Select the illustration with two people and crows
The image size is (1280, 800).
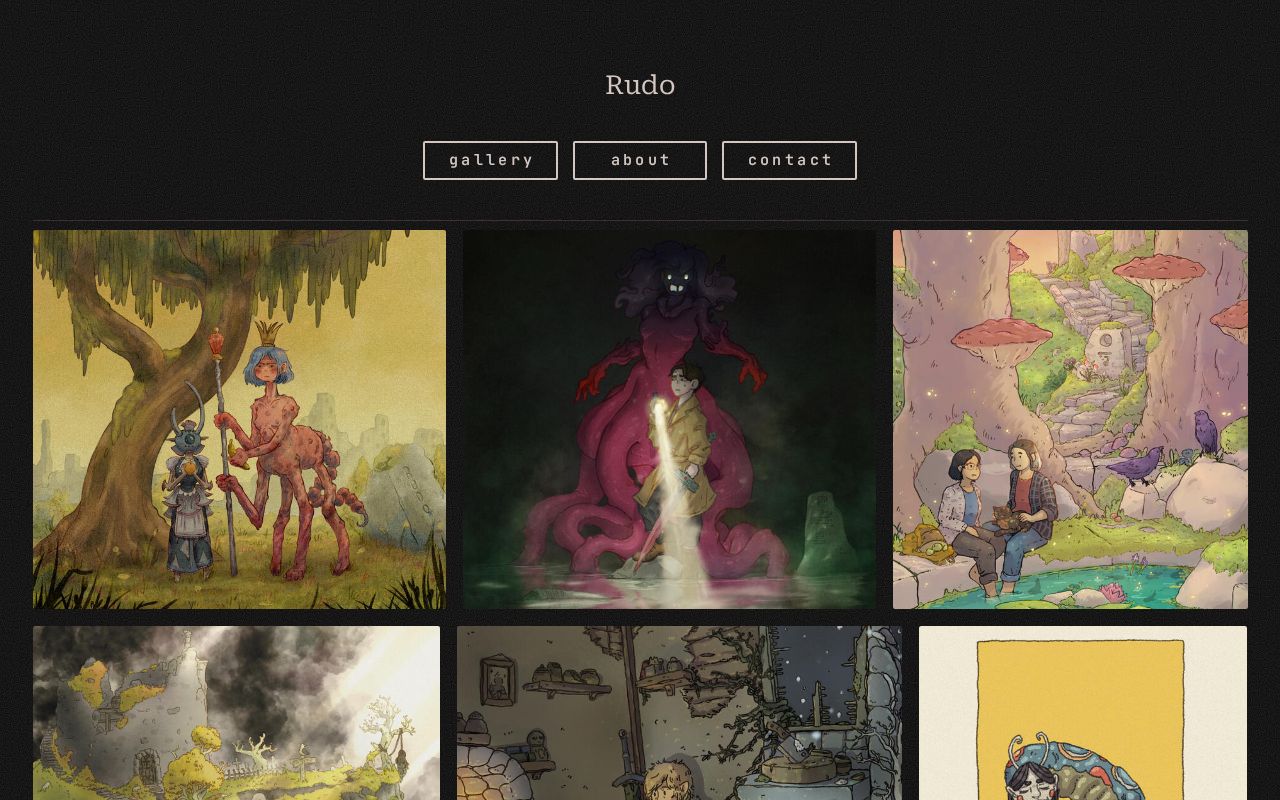(1070, 419)
